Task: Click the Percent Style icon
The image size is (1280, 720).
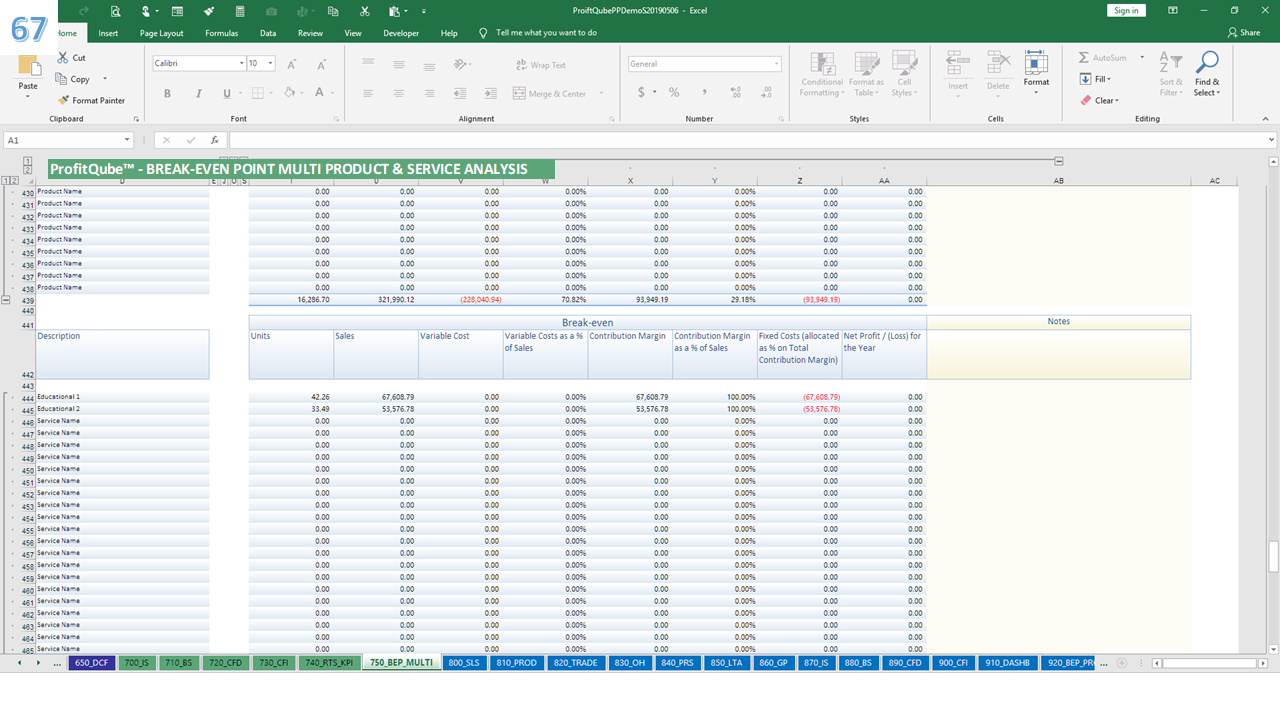Action: (674, 92)
